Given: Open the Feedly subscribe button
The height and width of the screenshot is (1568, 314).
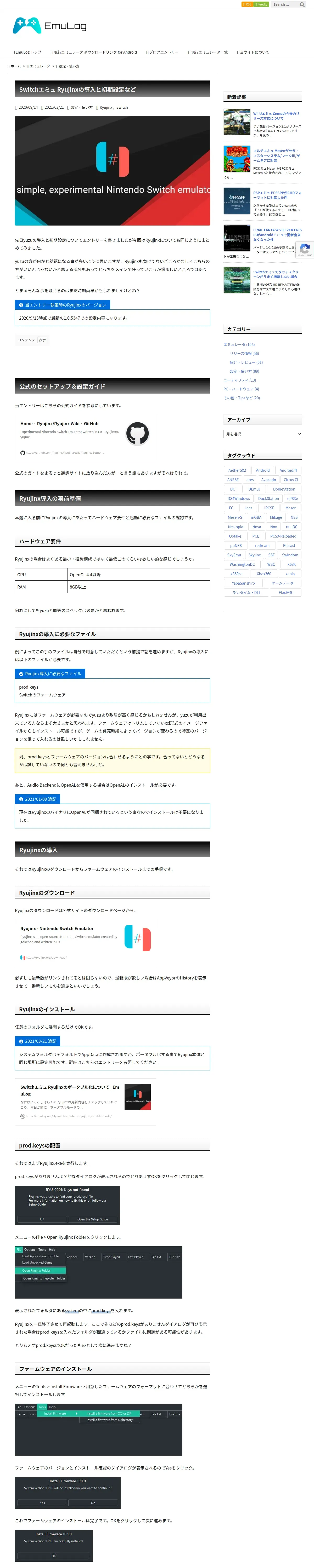Looking at the screenshot, I should 261,4.
